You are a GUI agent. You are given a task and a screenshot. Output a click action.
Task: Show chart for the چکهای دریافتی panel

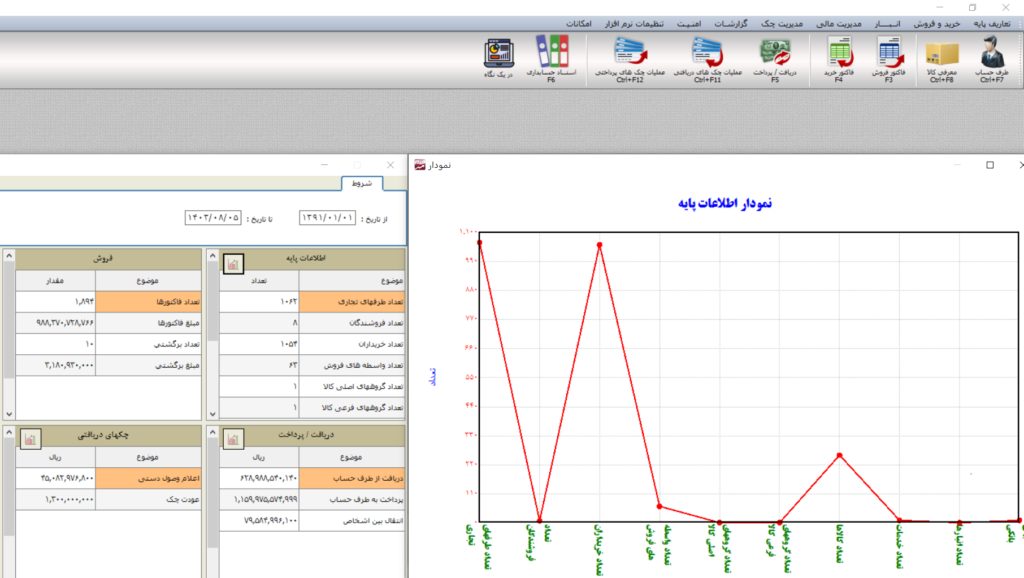click(31, 439)
